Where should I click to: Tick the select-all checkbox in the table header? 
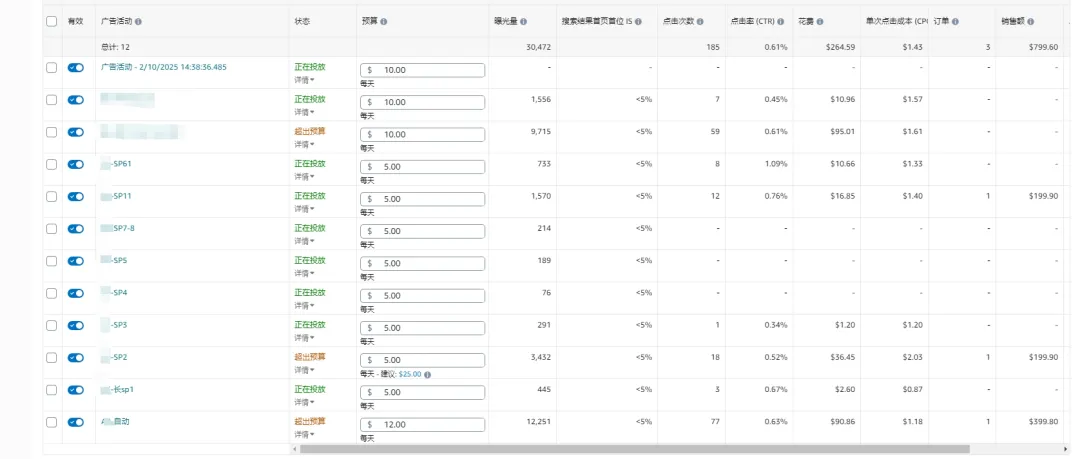[52, 21]
